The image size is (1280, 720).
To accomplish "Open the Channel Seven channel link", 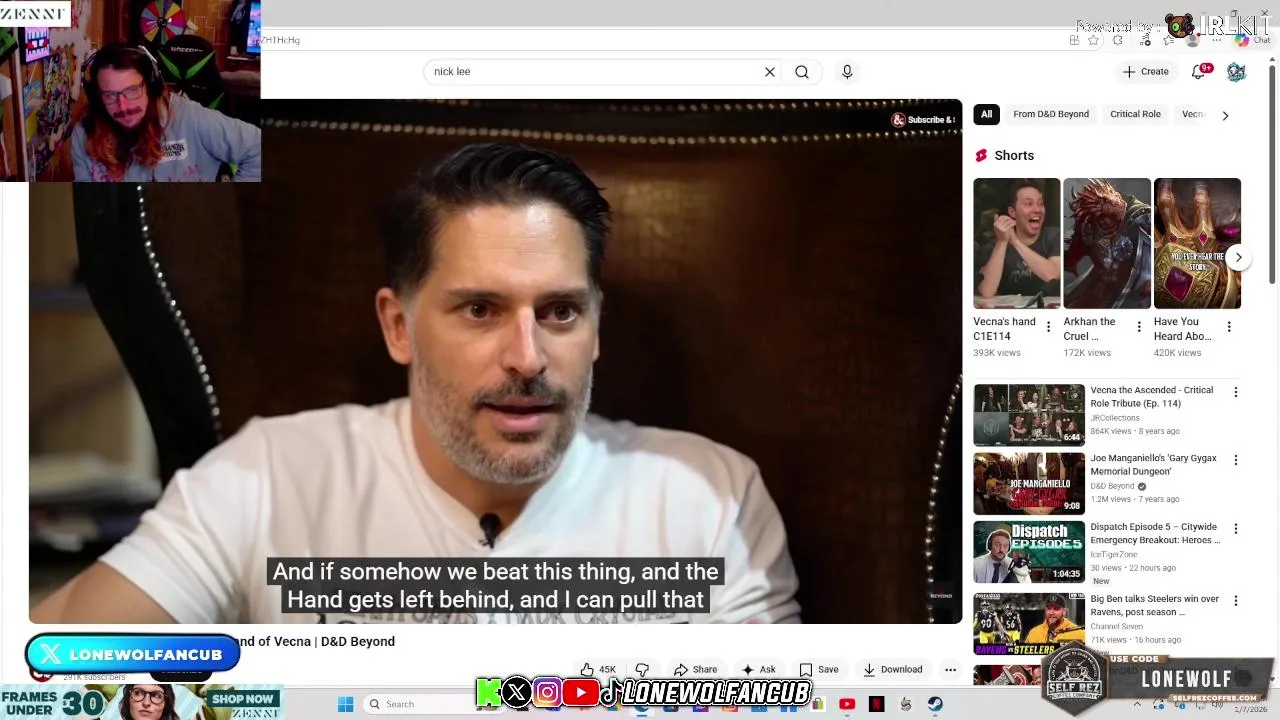I will (x=1117, y=627).
